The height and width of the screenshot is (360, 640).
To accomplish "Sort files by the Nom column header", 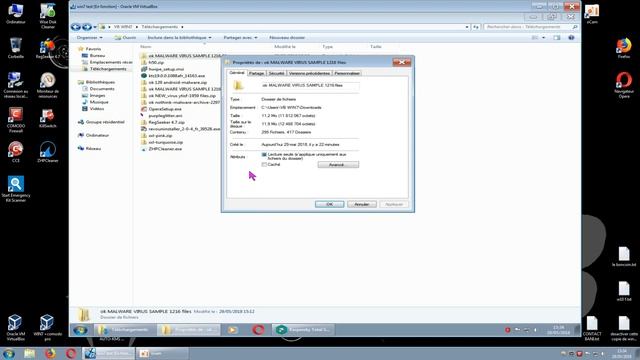I will [146, 47].
